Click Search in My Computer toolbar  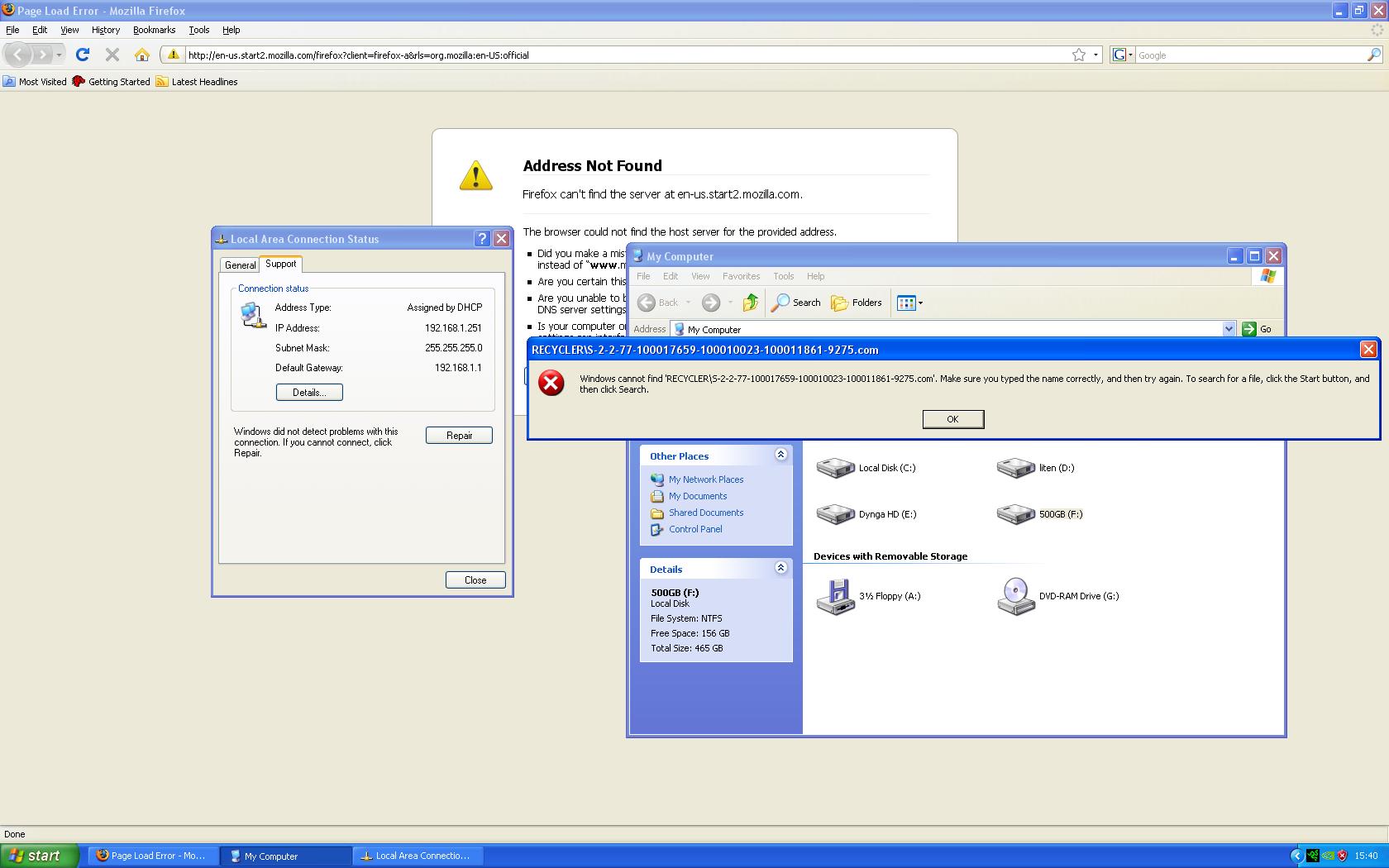pos(795,303)
